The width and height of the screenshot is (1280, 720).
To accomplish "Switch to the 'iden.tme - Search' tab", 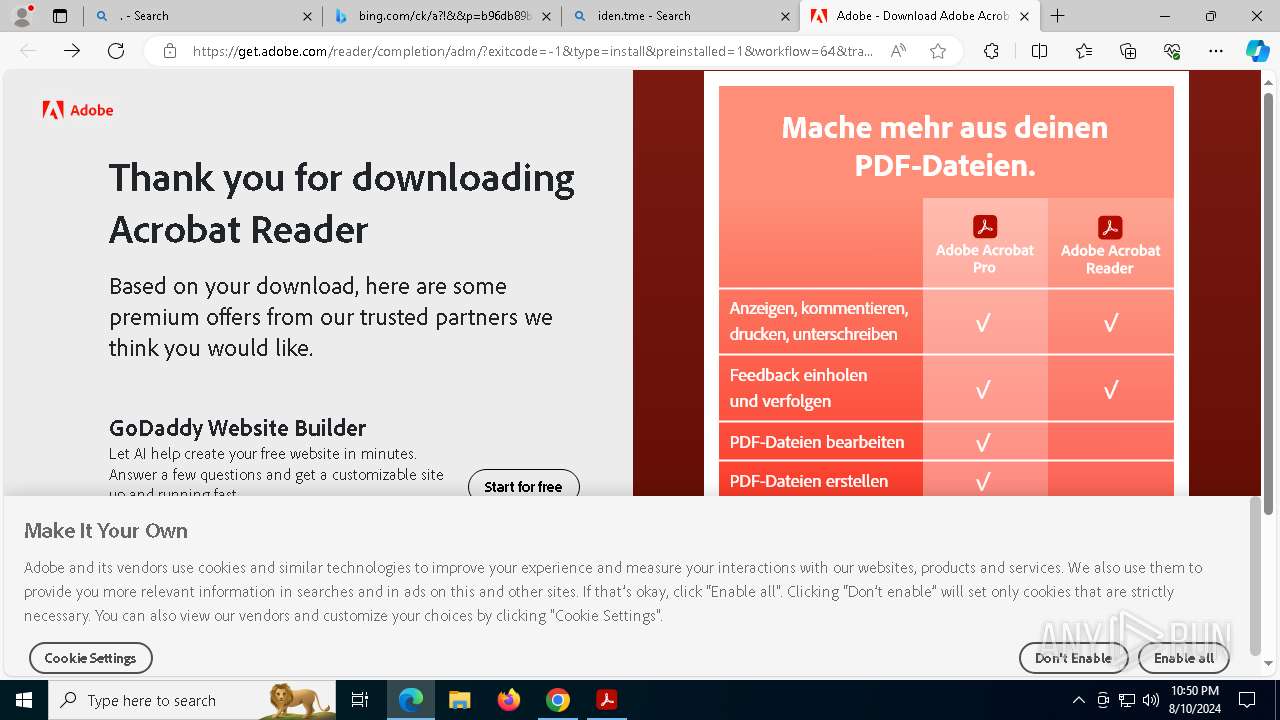I will click(680, 16).
